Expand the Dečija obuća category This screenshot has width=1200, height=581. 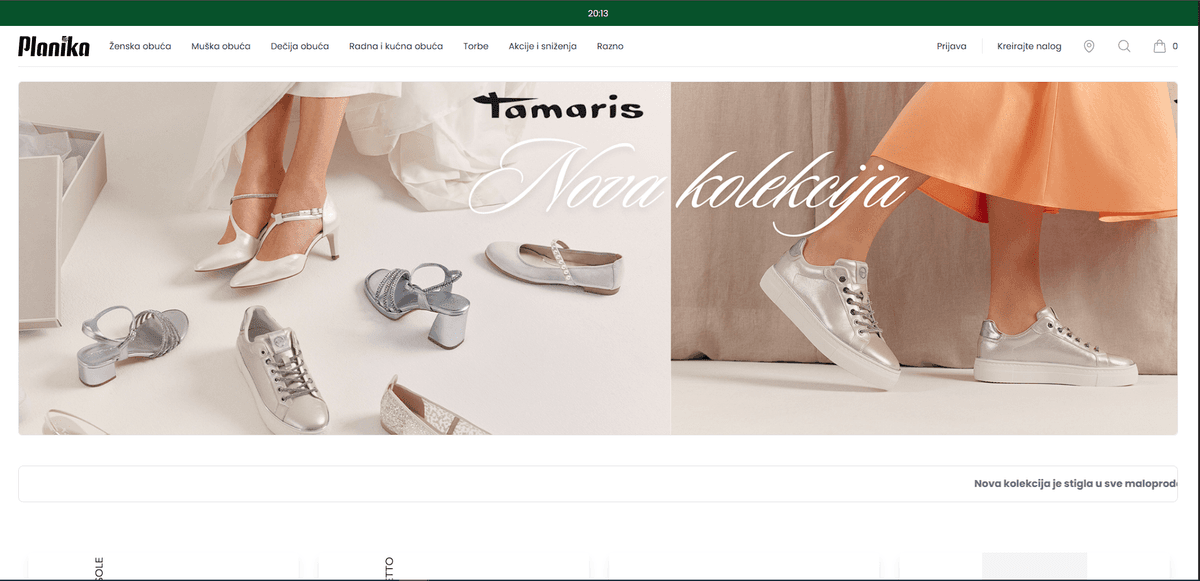pyautogui.click(x=300, y=46)
